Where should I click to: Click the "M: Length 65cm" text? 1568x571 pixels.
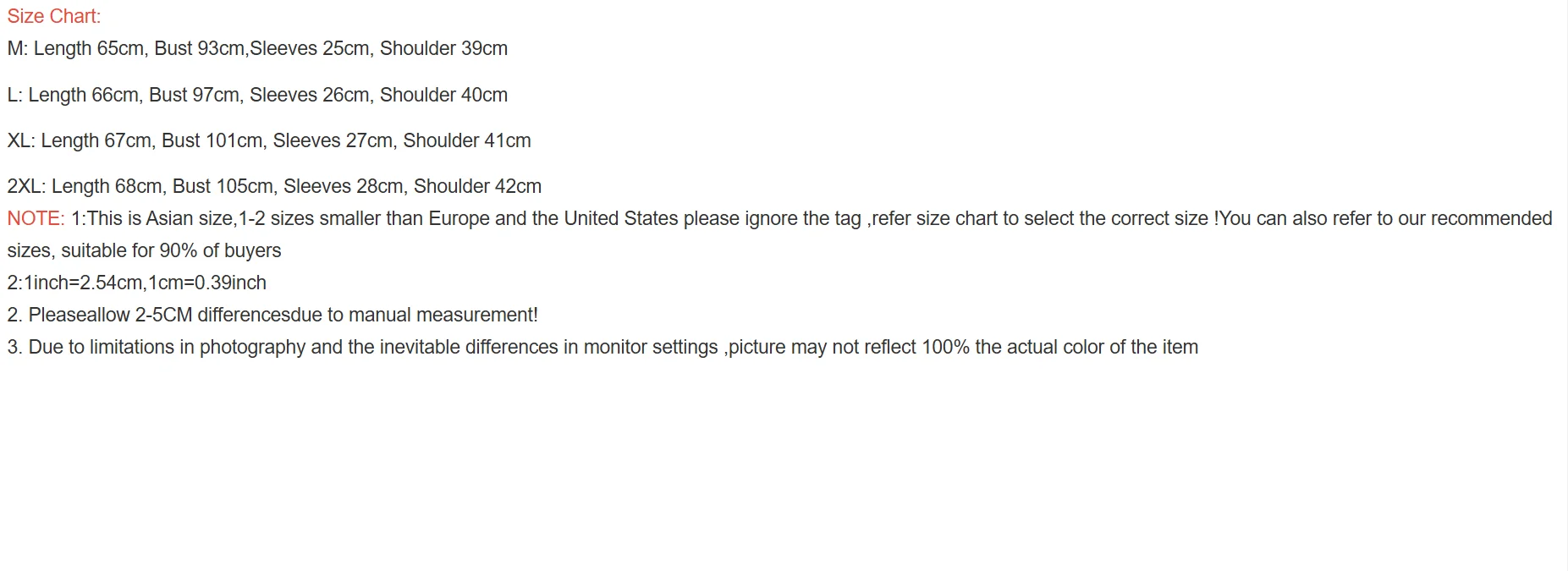pos(75,48)
